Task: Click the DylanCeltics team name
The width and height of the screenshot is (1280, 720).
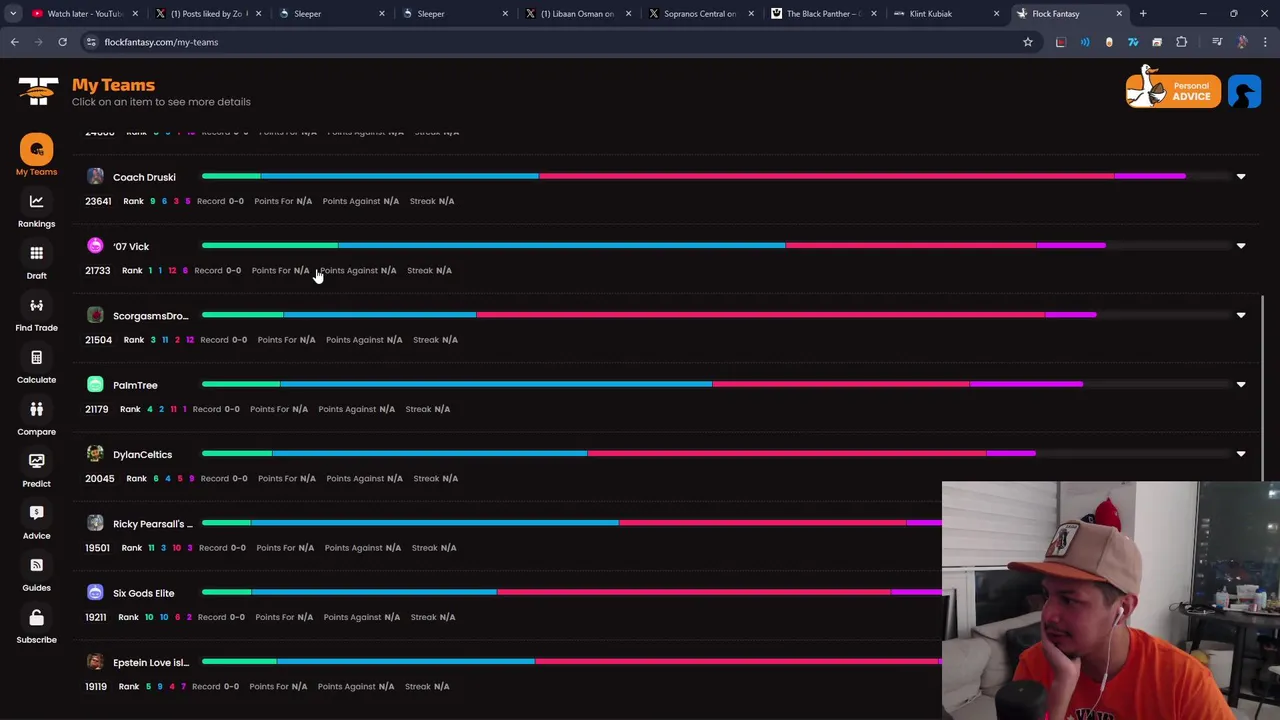Action: (x=142, y=454)
